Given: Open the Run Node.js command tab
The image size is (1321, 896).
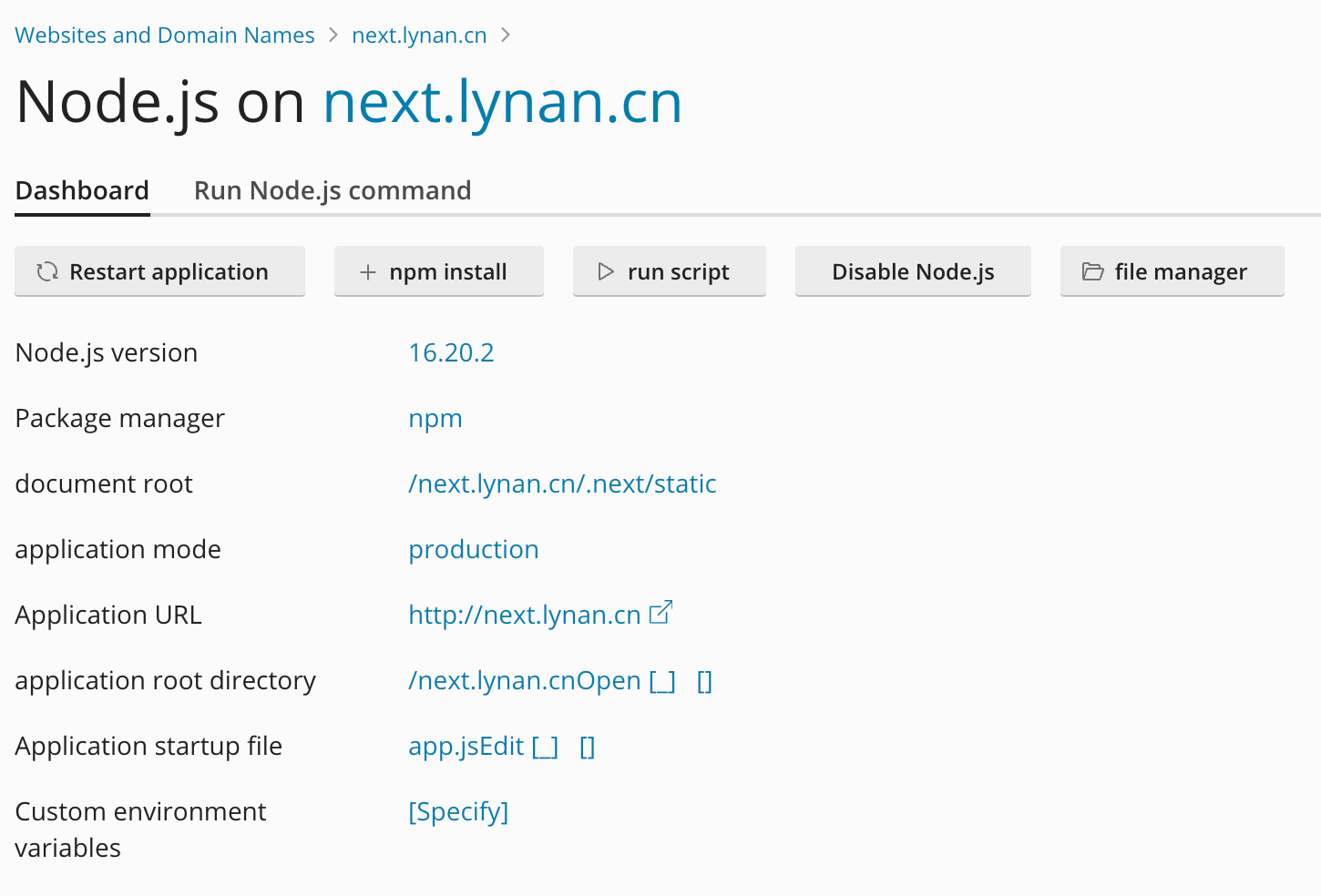Looking at the screenshot, I should [x=333, y=190].
